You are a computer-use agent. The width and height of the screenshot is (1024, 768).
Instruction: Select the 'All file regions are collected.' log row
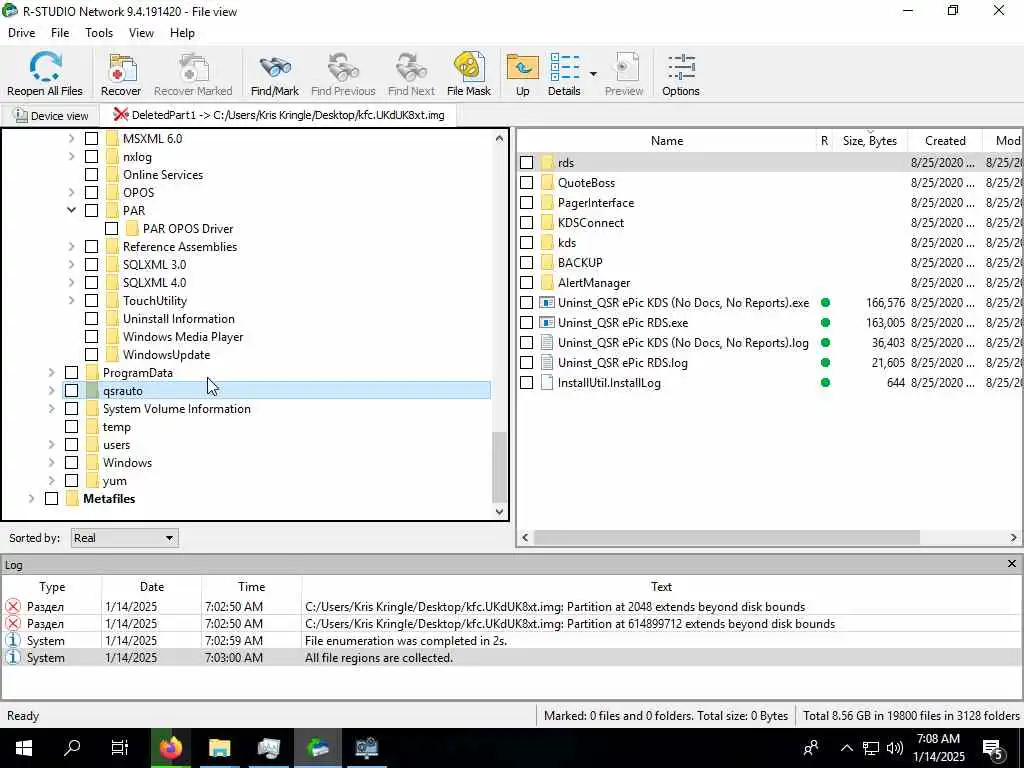512,658
